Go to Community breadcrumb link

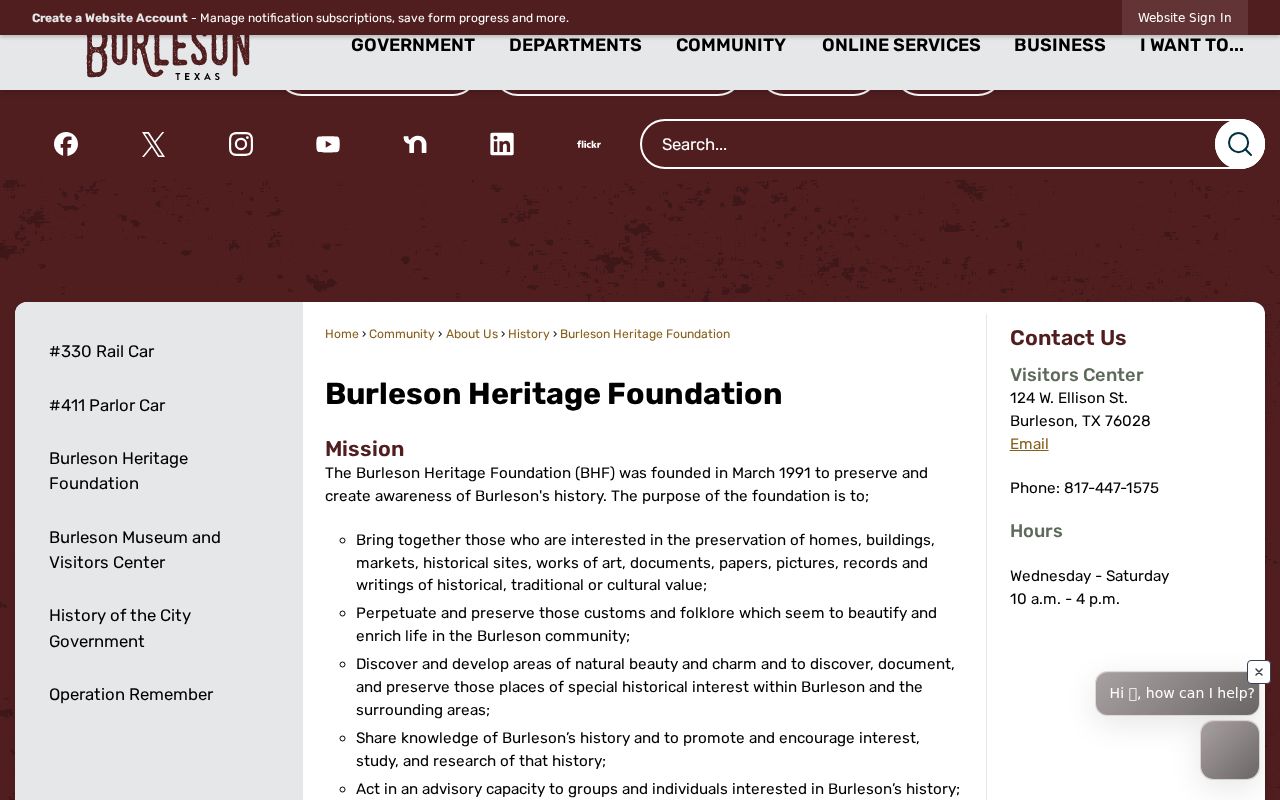point(402,334)
